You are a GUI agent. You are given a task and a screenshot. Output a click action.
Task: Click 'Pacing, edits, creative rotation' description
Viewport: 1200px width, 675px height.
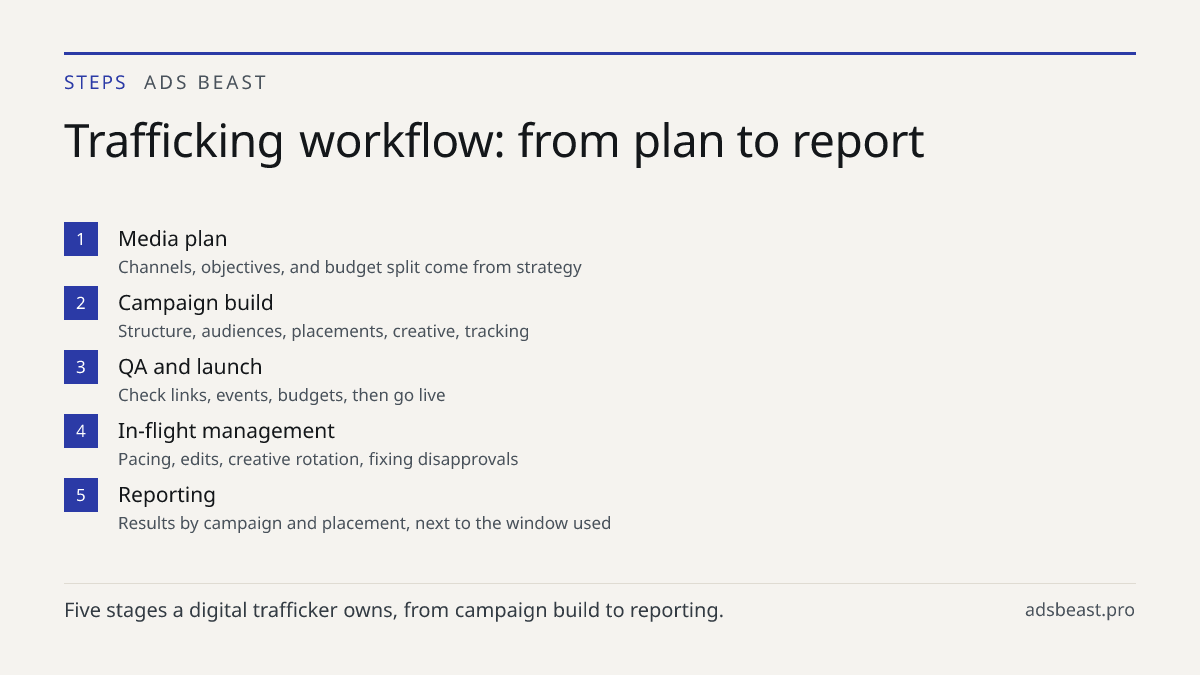pos(318,459)
